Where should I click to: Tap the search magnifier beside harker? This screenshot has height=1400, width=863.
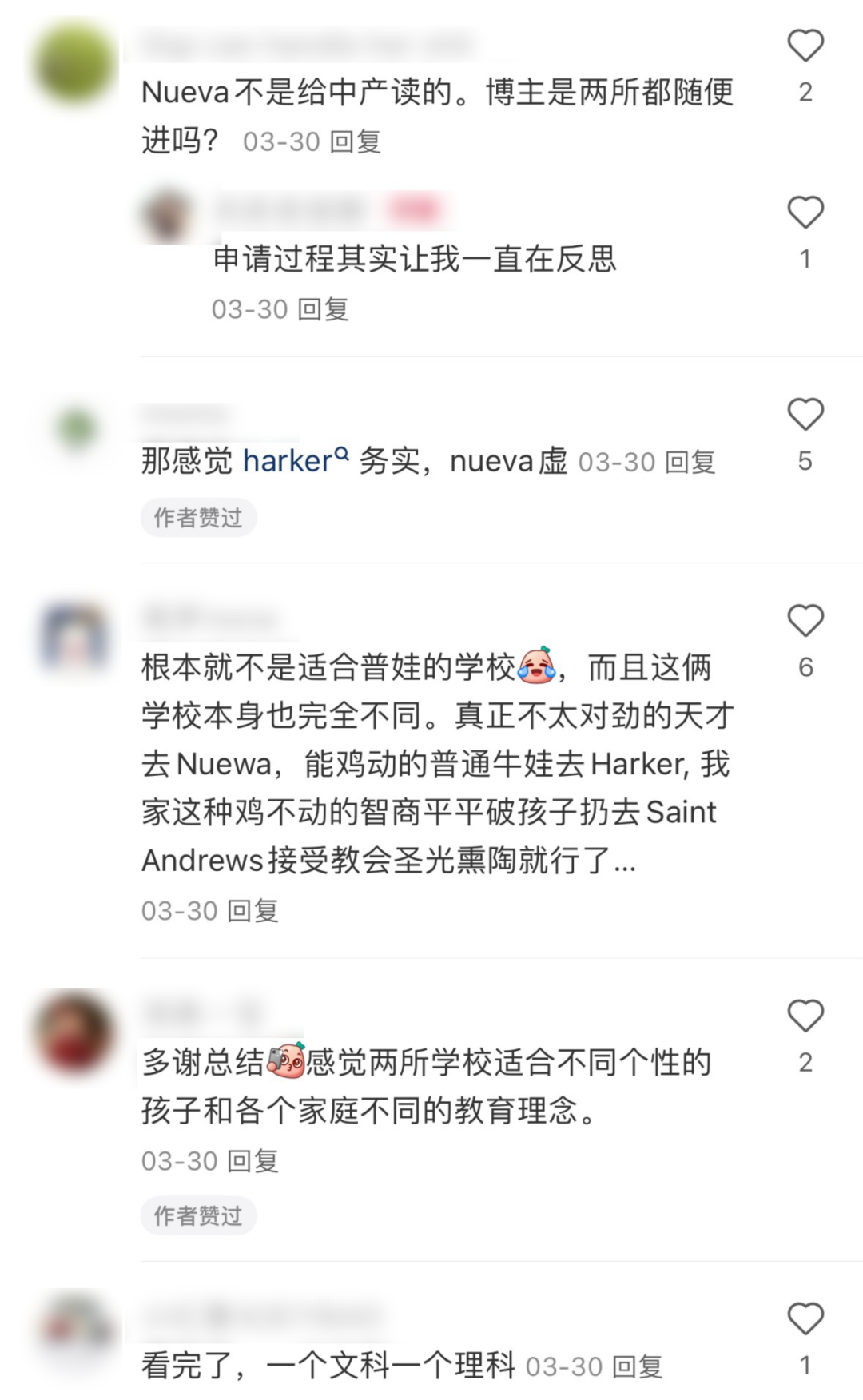342,455
